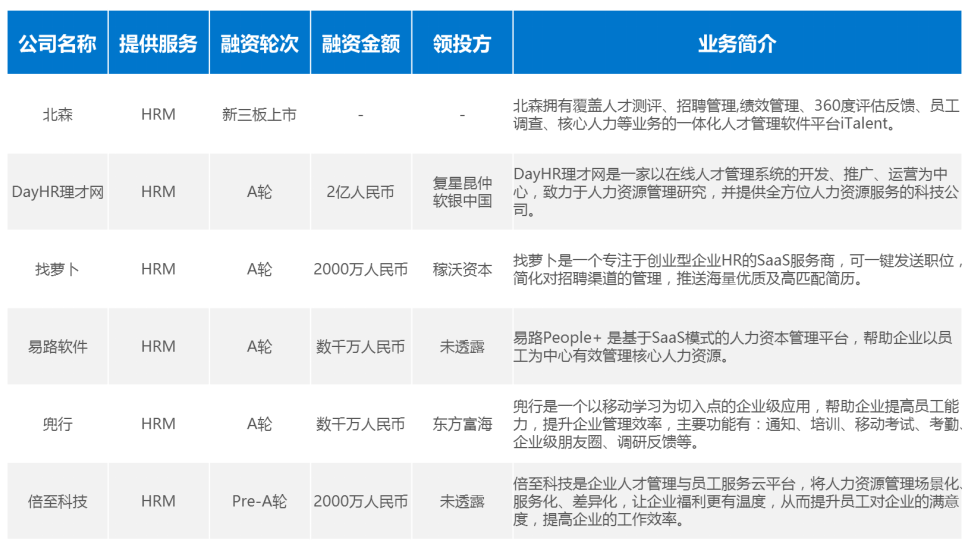Click the Pre-A轮 financing round cell
Image resolution: width=971 pixels, height=550 pixels.
pyautogui.click(x=259, y=502)
